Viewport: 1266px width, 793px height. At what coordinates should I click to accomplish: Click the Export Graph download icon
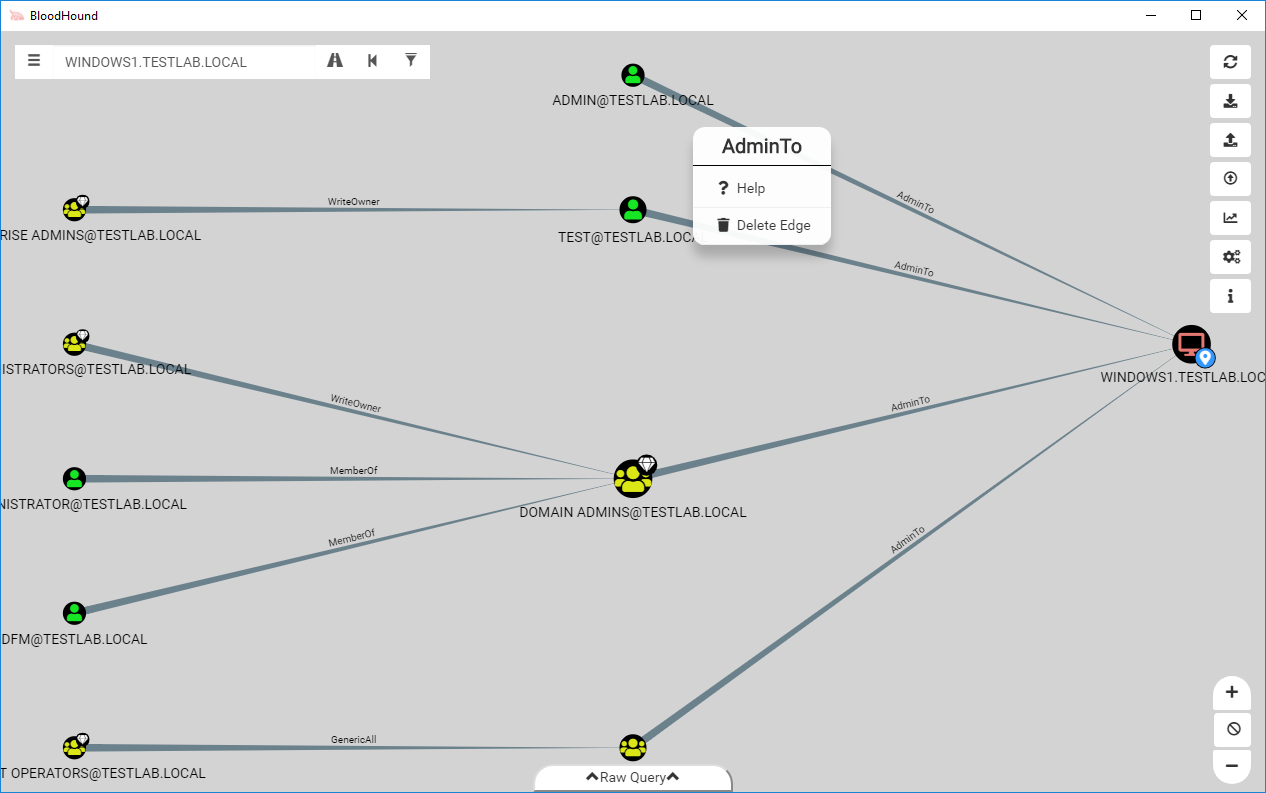(1230, 101)
